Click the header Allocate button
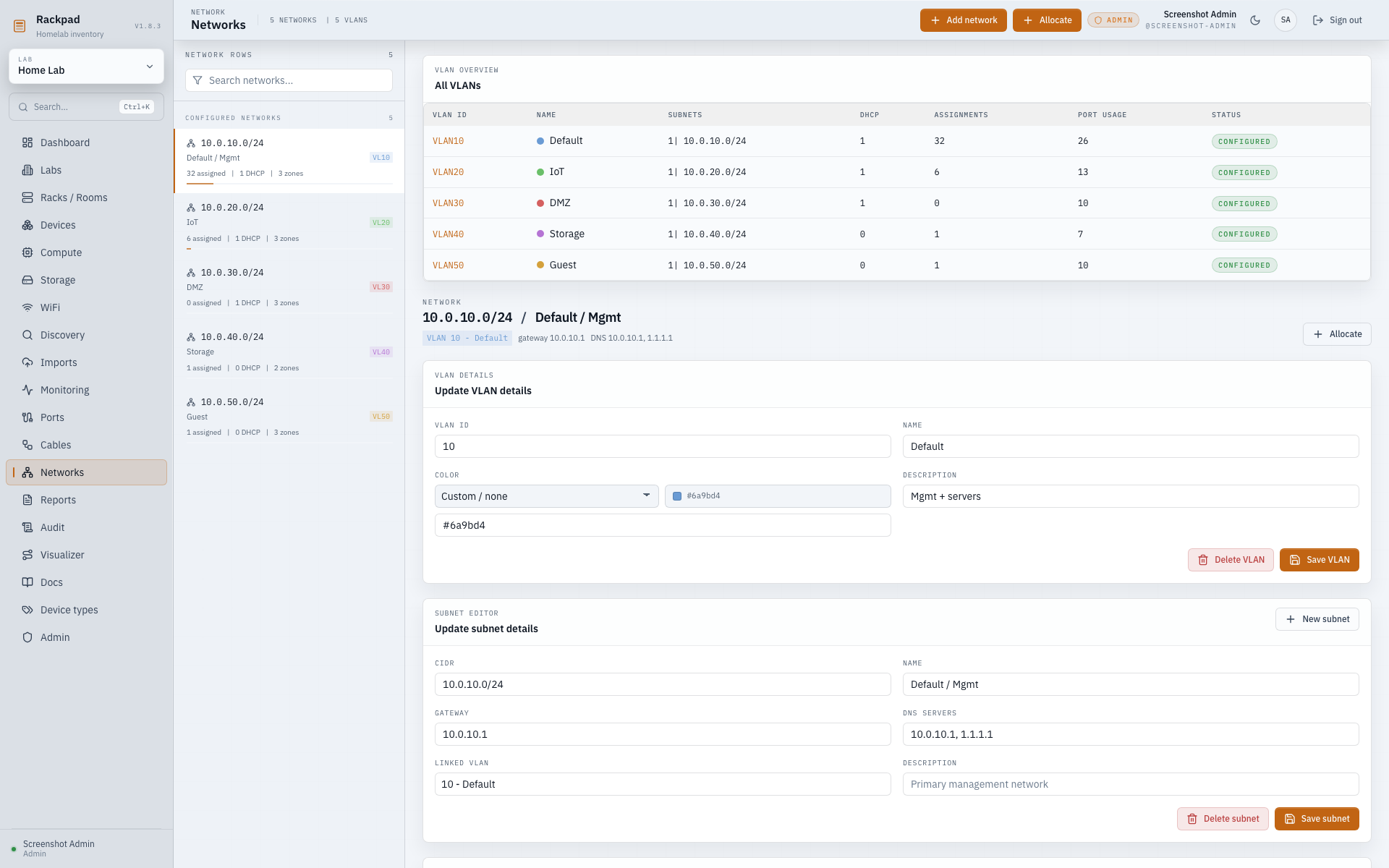 click(1047, 20)
